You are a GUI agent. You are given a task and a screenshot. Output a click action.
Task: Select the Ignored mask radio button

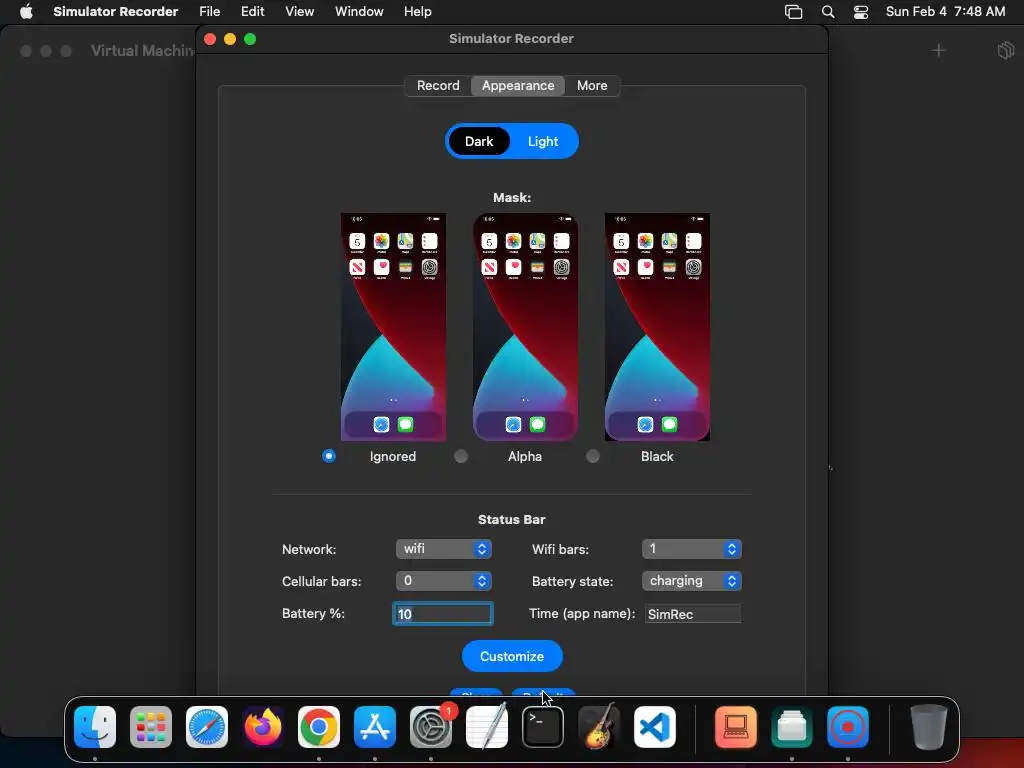click(x=328, y=456)
